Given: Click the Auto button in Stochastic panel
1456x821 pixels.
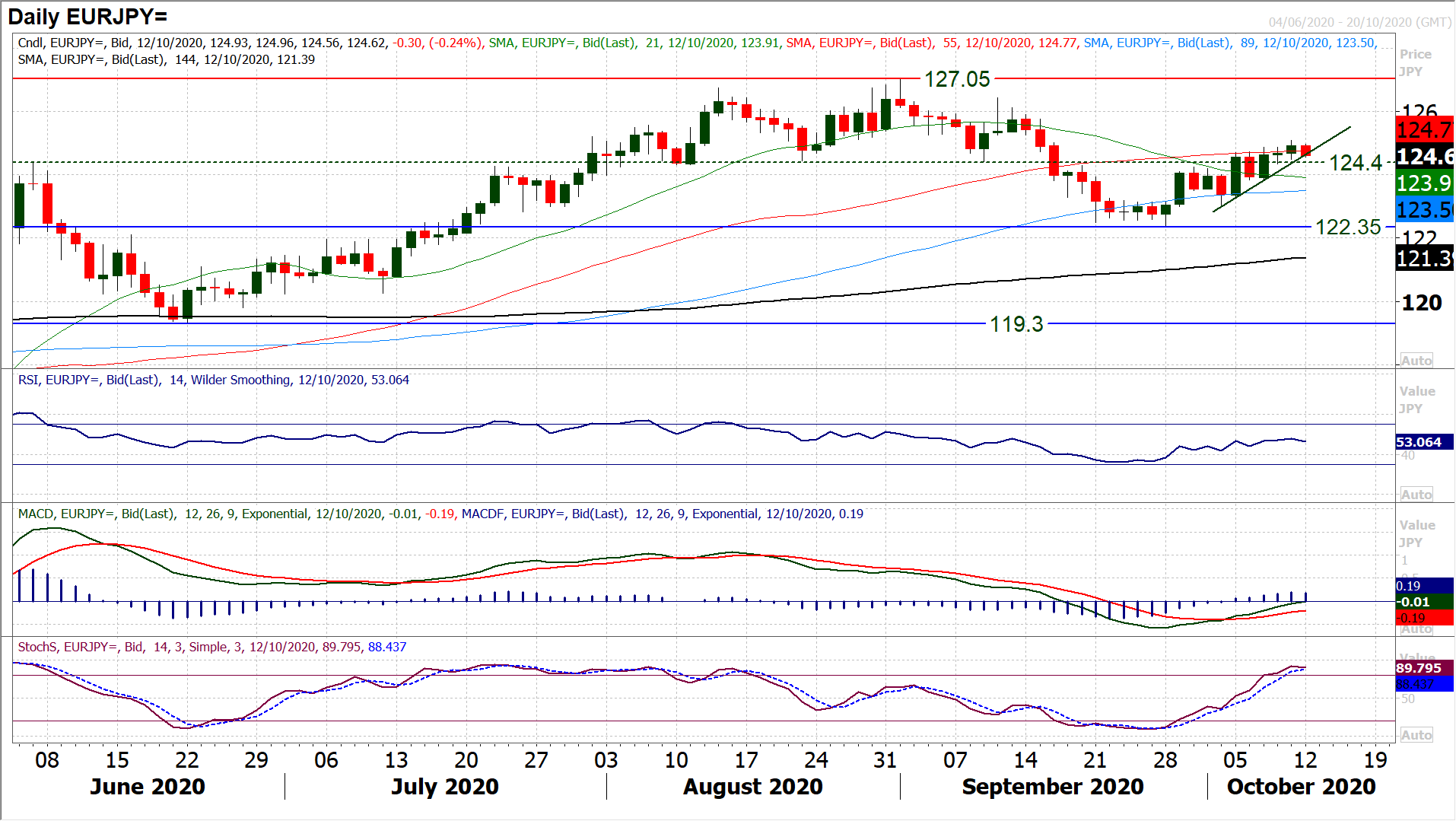Looking at the screenshot, I should point(1416,735).
